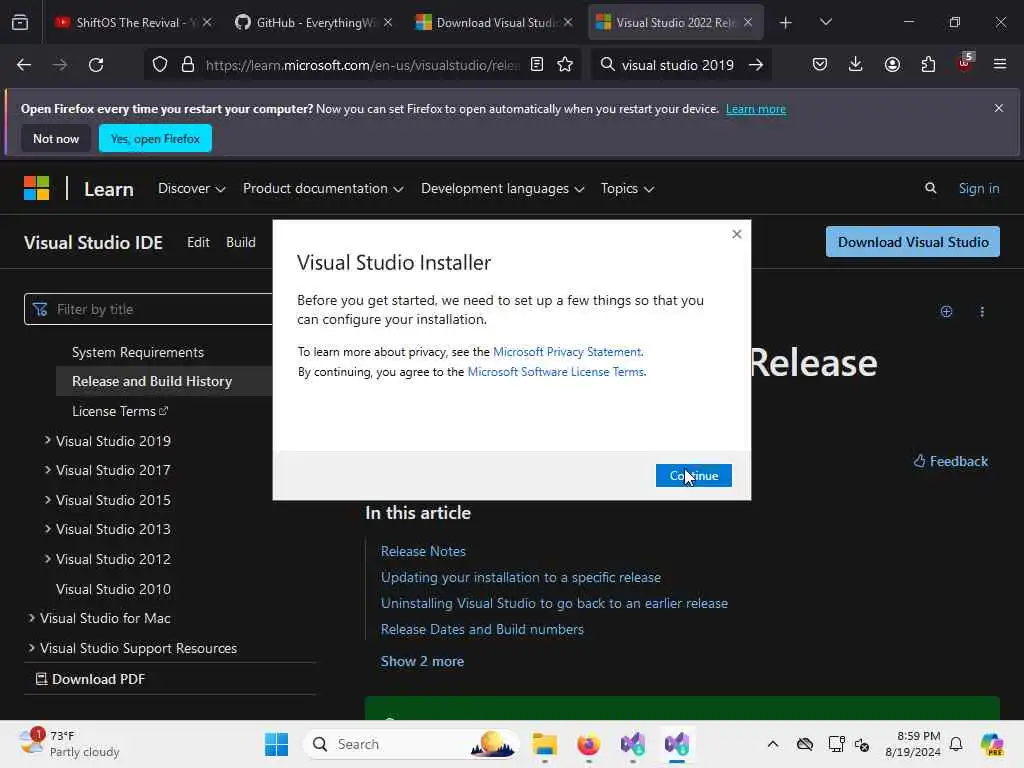This screenshot has height=768, width=1024.
Task: Open Microsoft Software License Terms link
Action: pyautogui.click(x=556, y=372)
